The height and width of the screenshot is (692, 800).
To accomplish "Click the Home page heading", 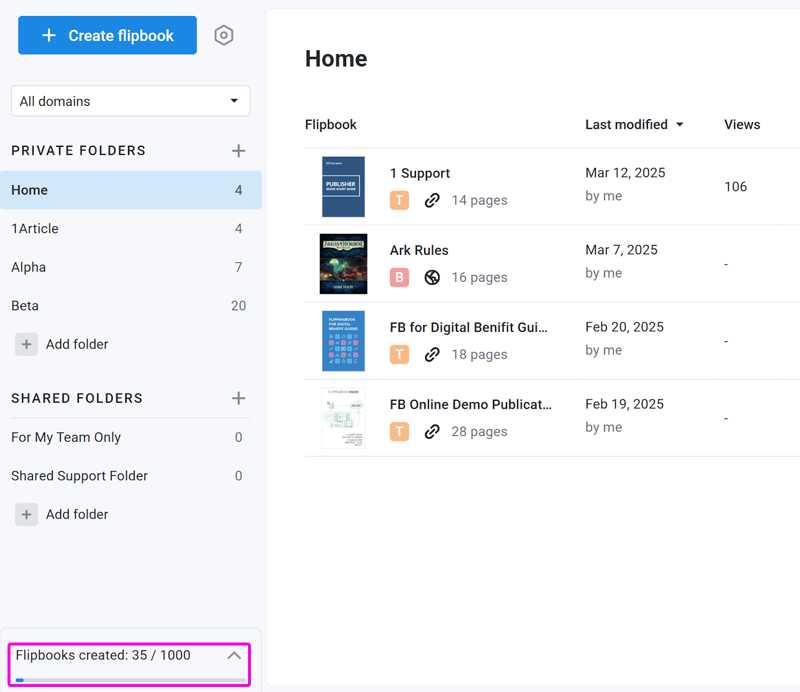I will (x=336, y=58).
